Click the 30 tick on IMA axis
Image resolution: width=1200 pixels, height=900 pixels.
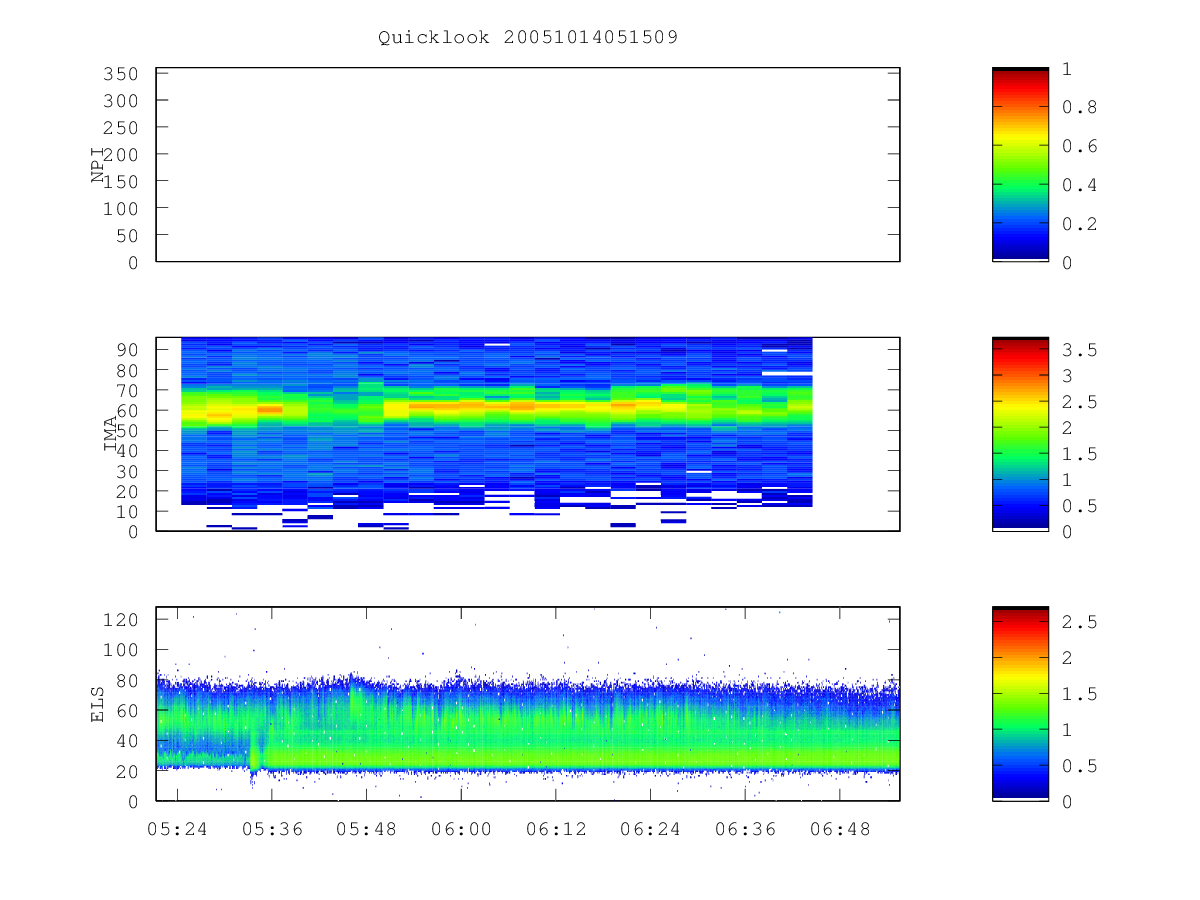click(126, 471)
